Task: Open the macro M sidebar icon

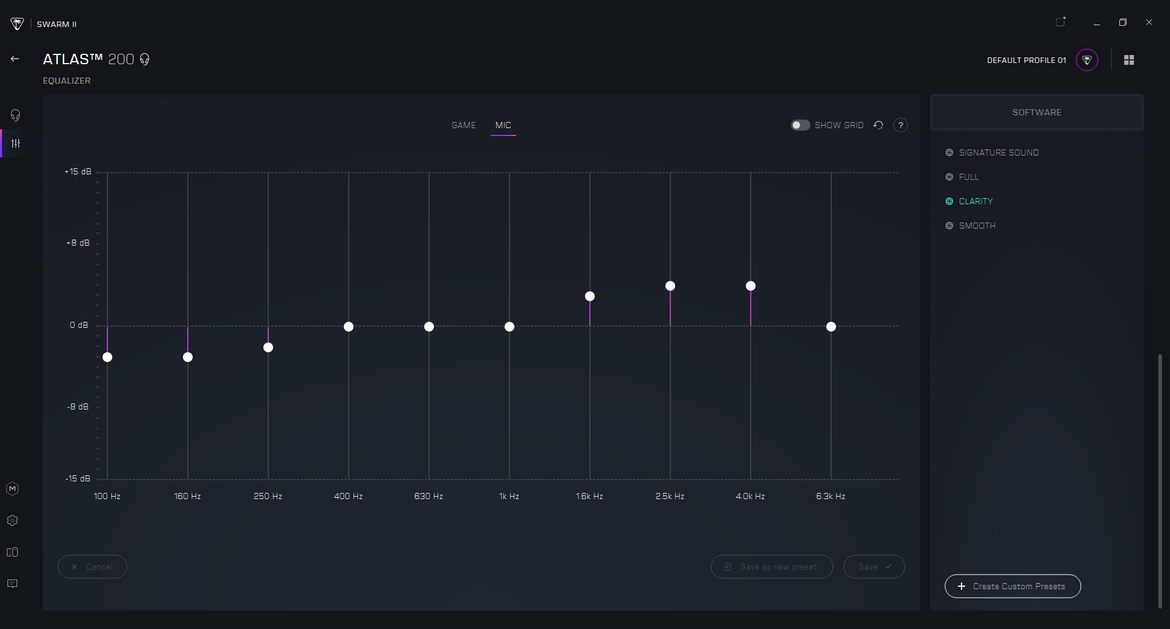Action: click(13, 489)
